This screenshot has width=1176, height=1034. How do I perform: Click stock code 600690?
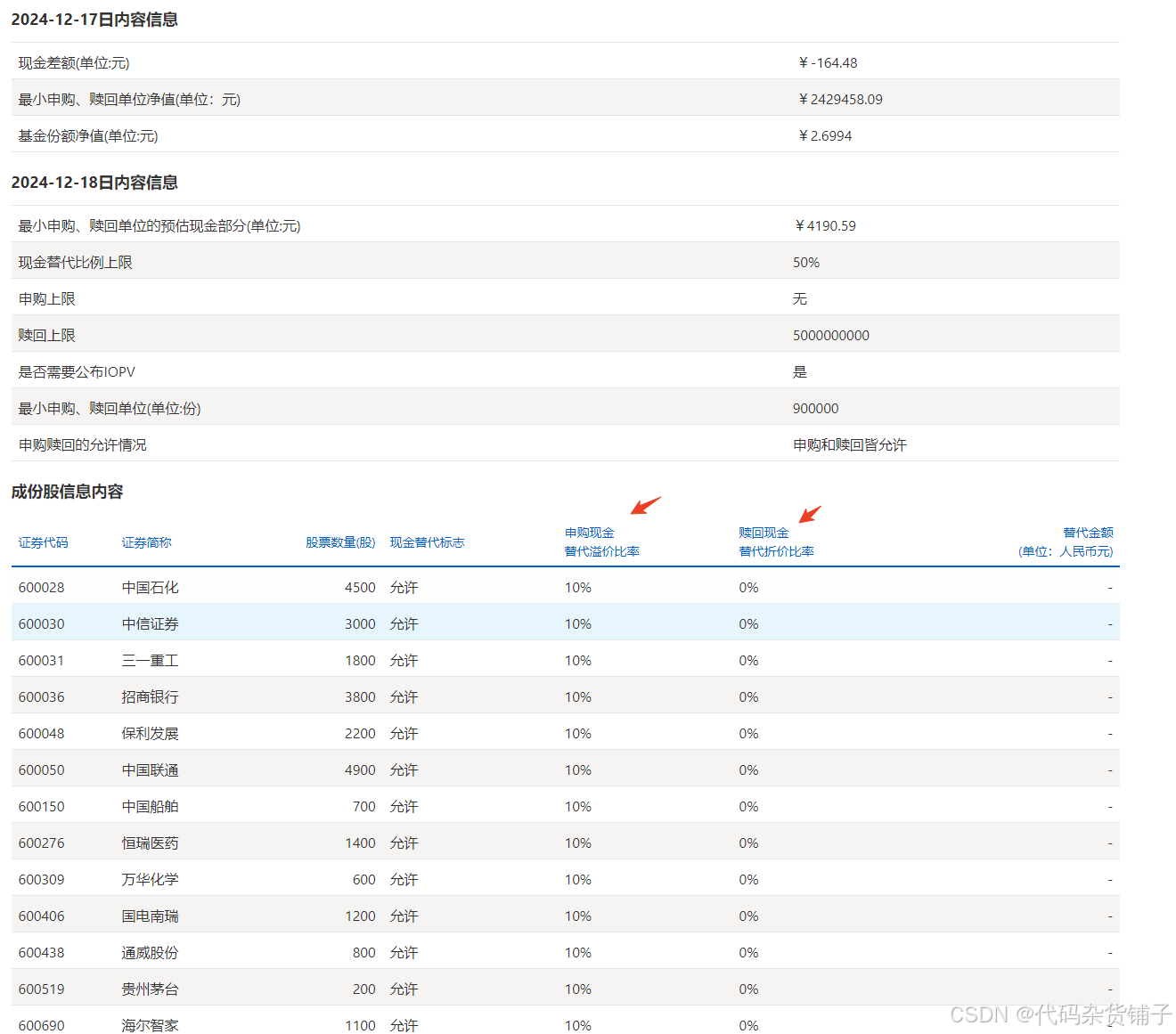click(x=41, y=1026)
